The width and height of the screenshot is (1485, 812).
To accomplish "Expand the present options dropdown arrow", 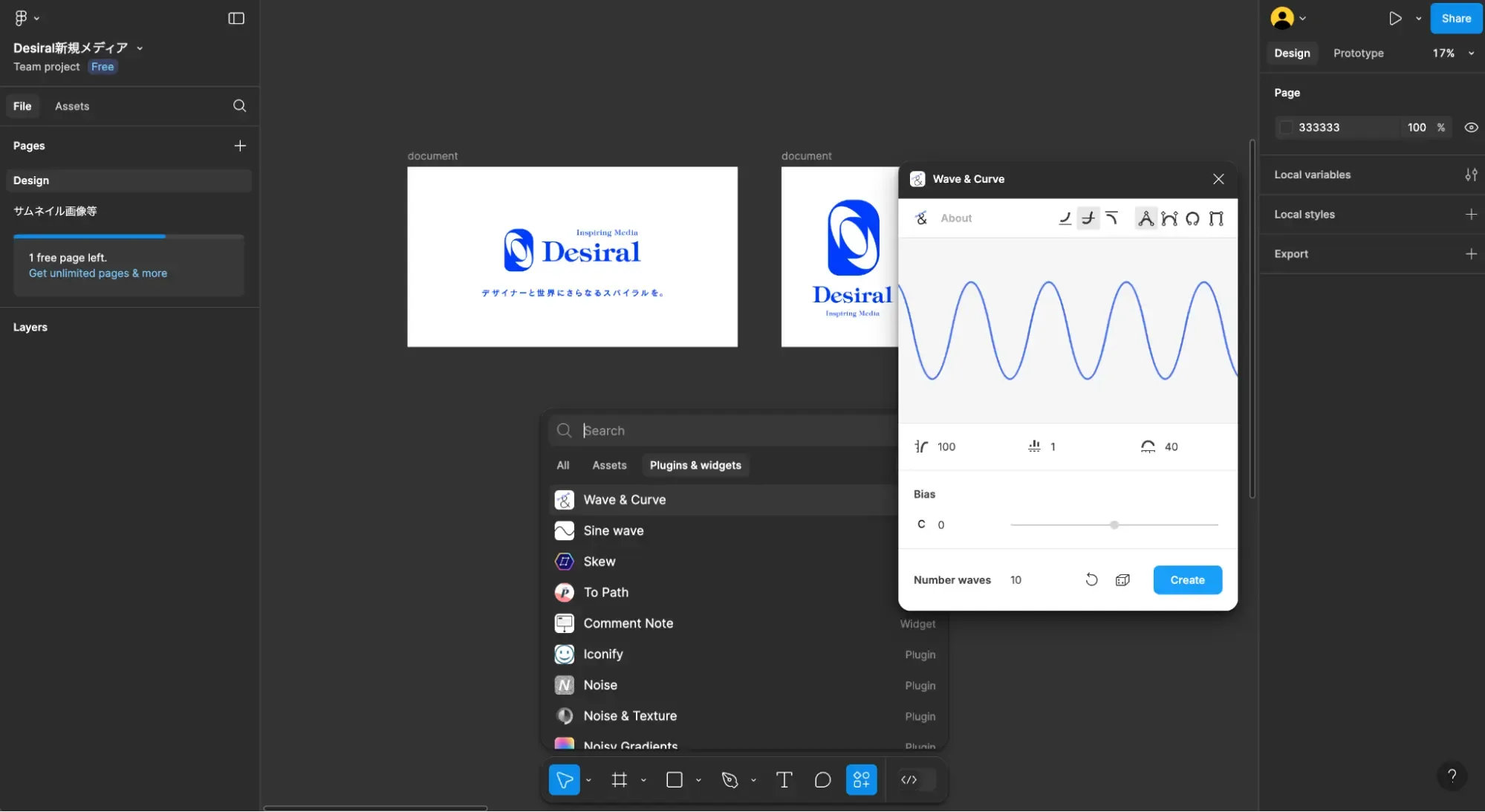I will (x=1418, y=19).
